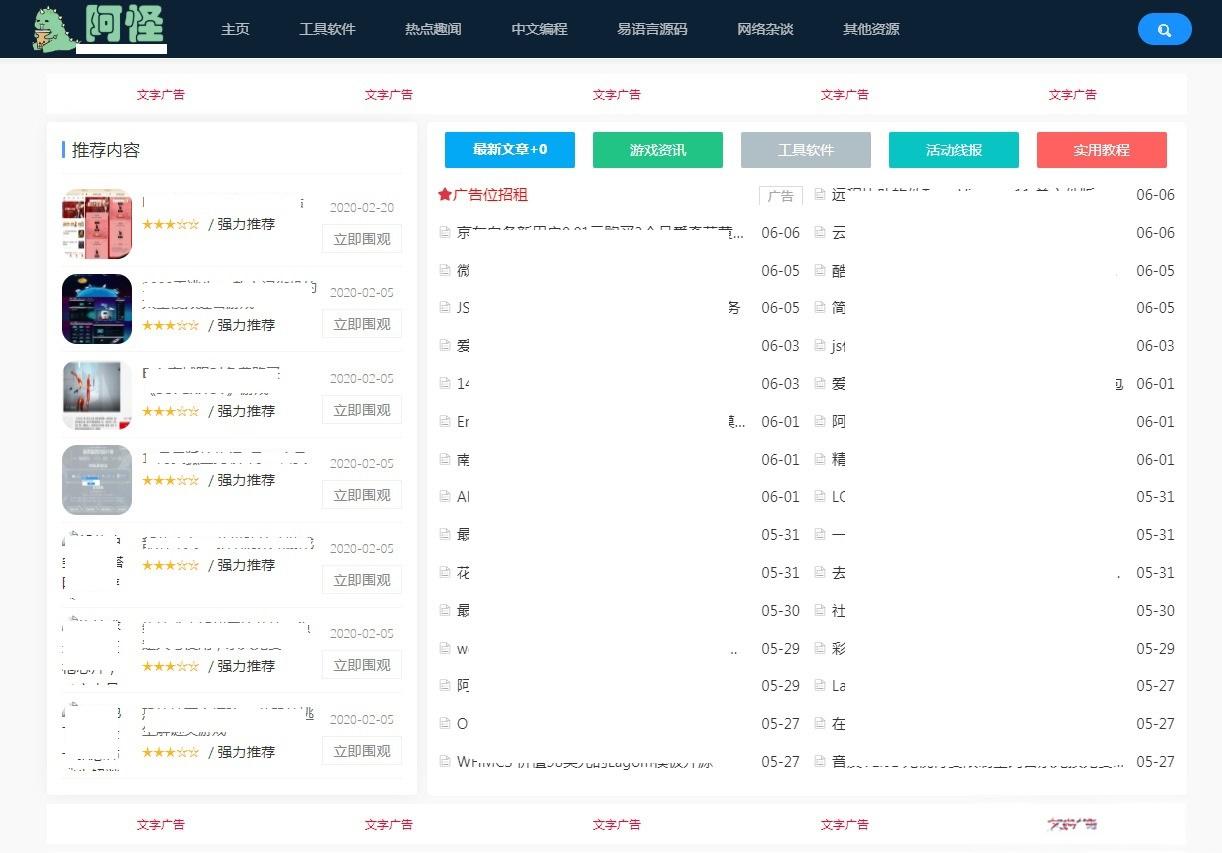
Task: Select 中文编程 in the navigation bar
Action: [539, 29]
